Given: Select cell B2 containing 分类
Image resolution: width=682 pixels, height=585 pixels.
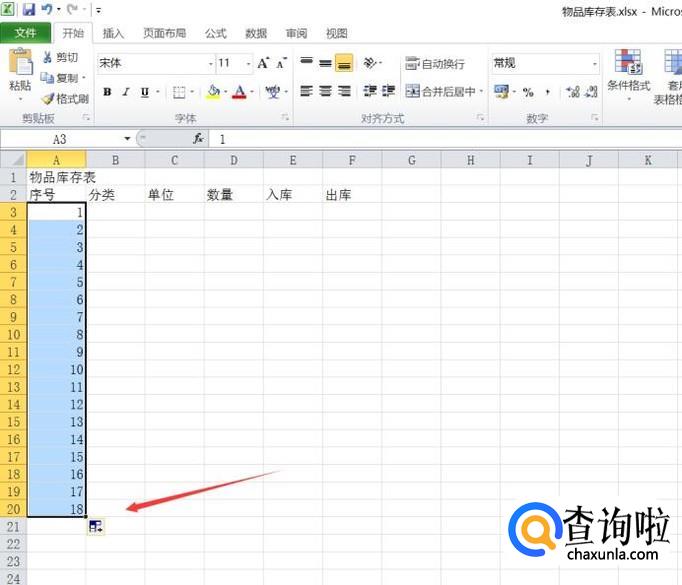Looking at the screenshot, I should 115,194.
